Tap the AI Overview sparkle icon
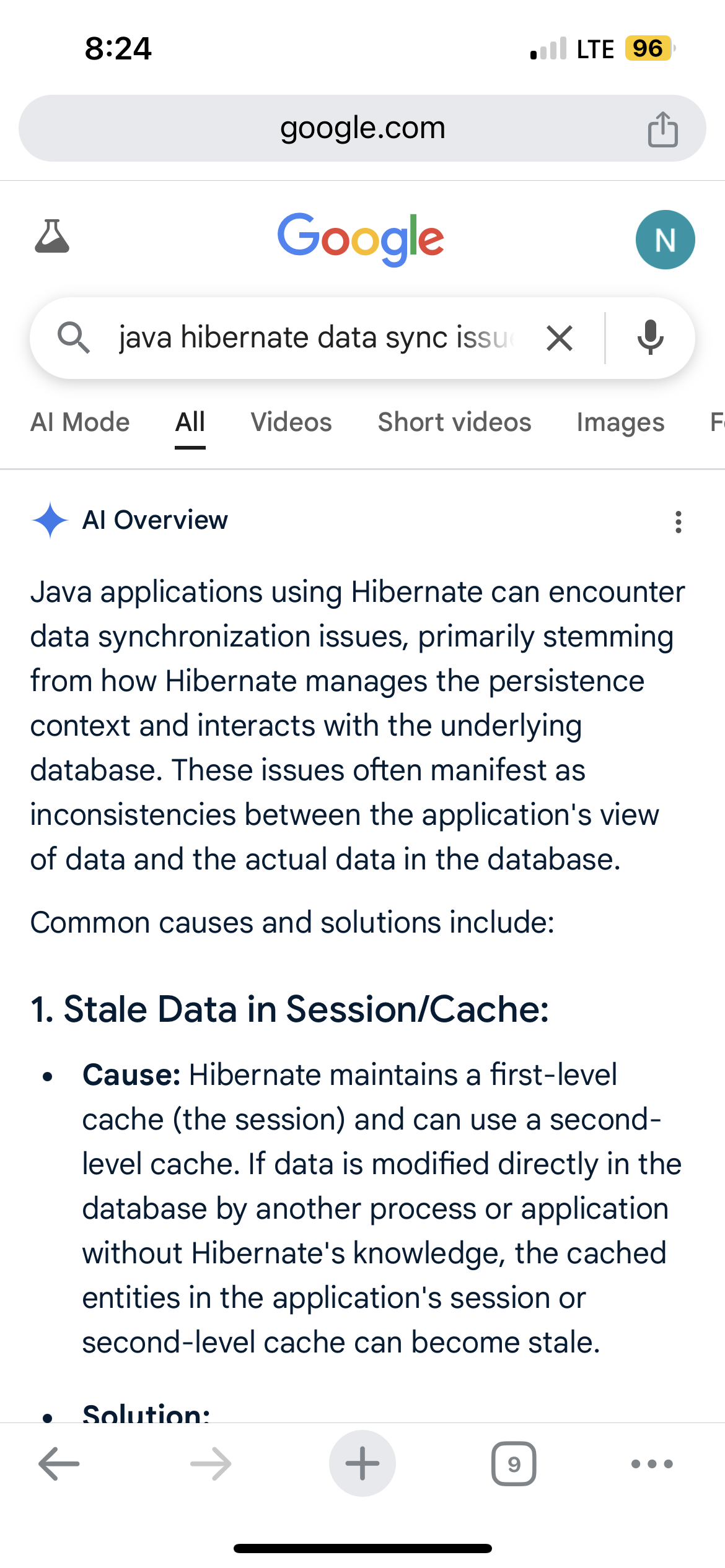 [x=50, y=520]
